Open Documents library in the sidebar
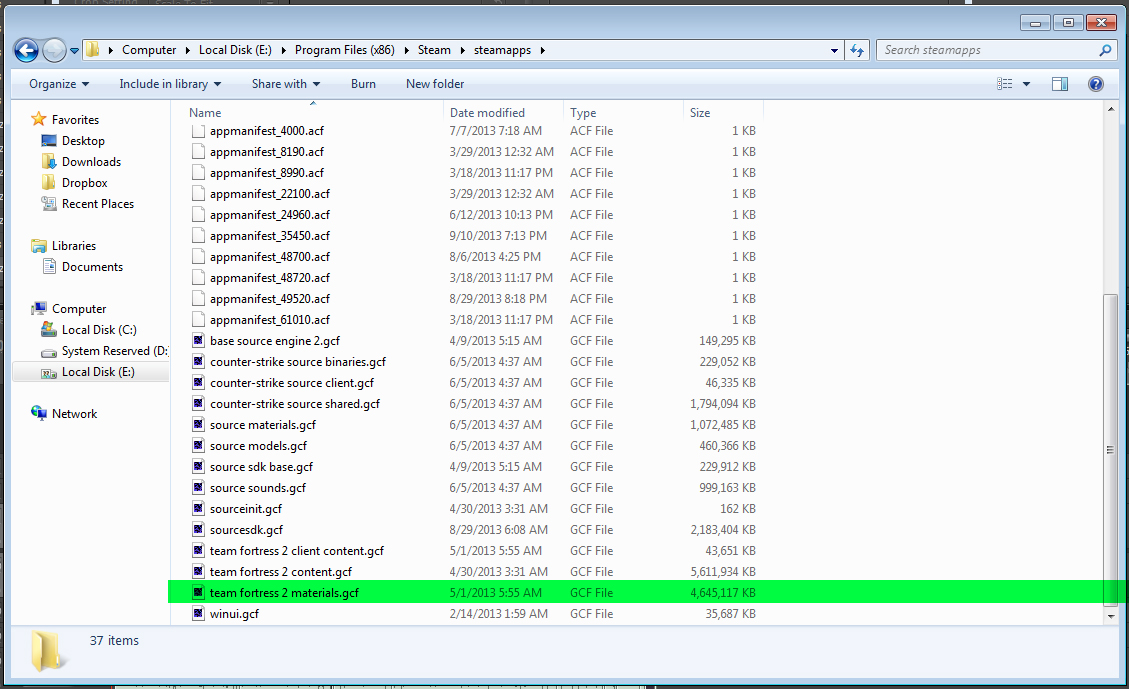Viewport: 1129px width, 689px height. (x=92, y=266)
